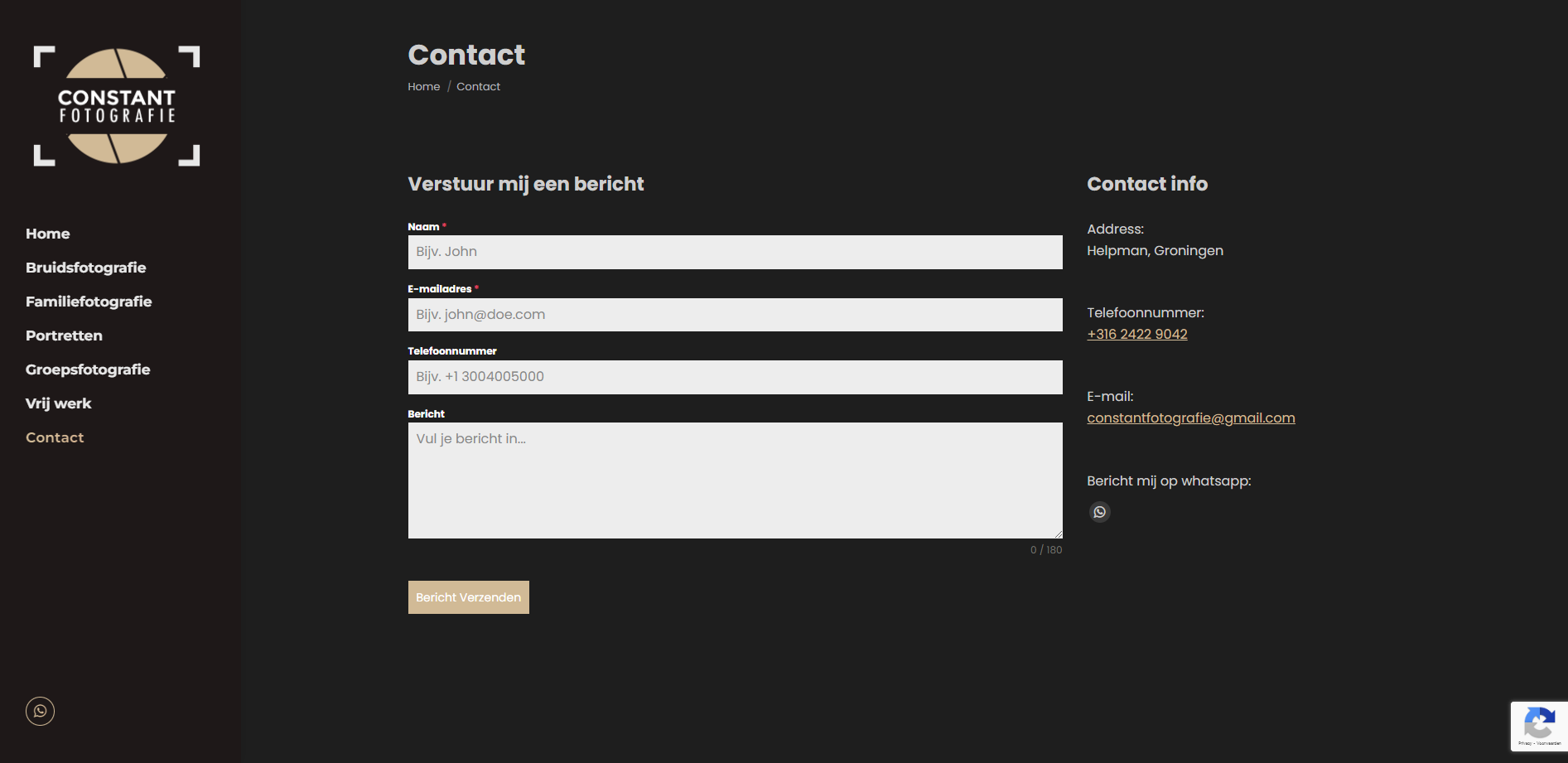Open WhatsApp icon in sidebar bottom
This screenshot has height=763, width=1568.
[x=40, y=711]
